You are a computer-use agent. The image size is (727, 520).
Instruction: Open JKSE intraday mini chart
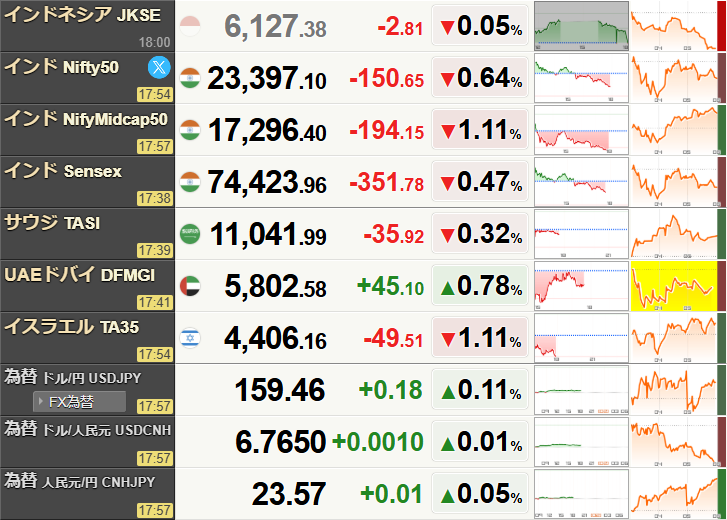pyautogui.click(x=581, y=26)
